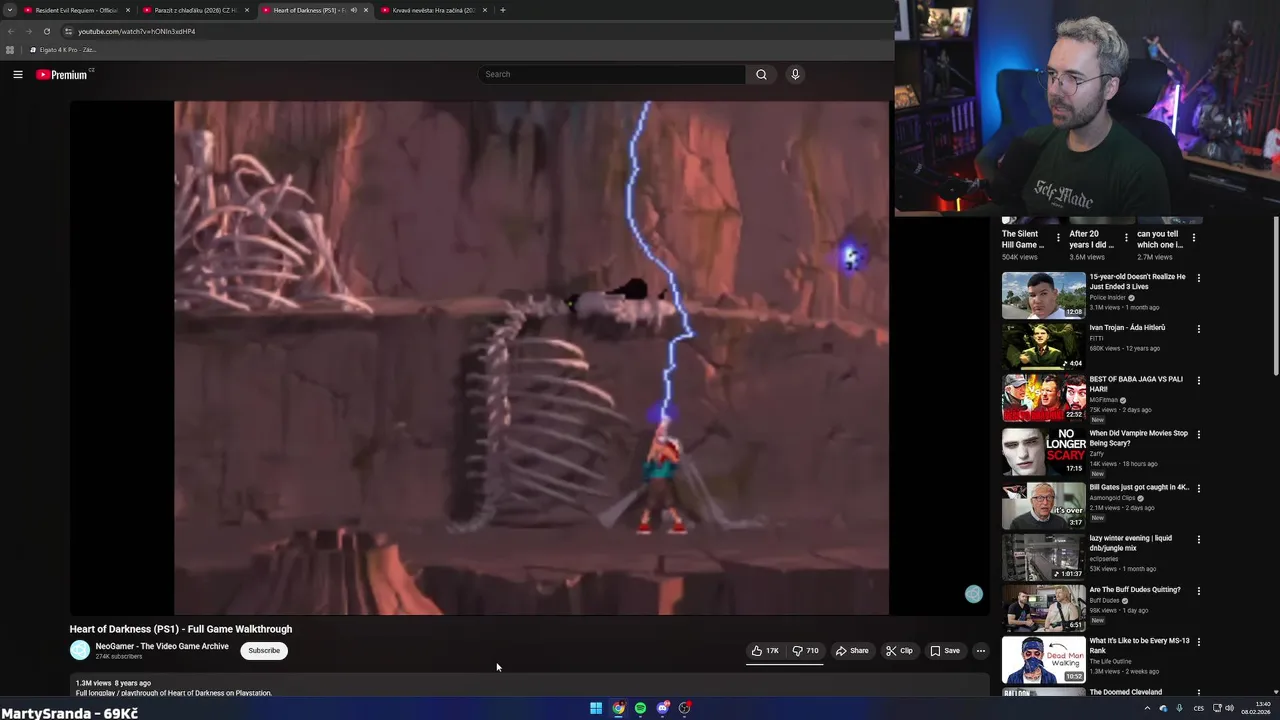
Task: Open options for Ivan Trojan video
Action: point(1199,329)
